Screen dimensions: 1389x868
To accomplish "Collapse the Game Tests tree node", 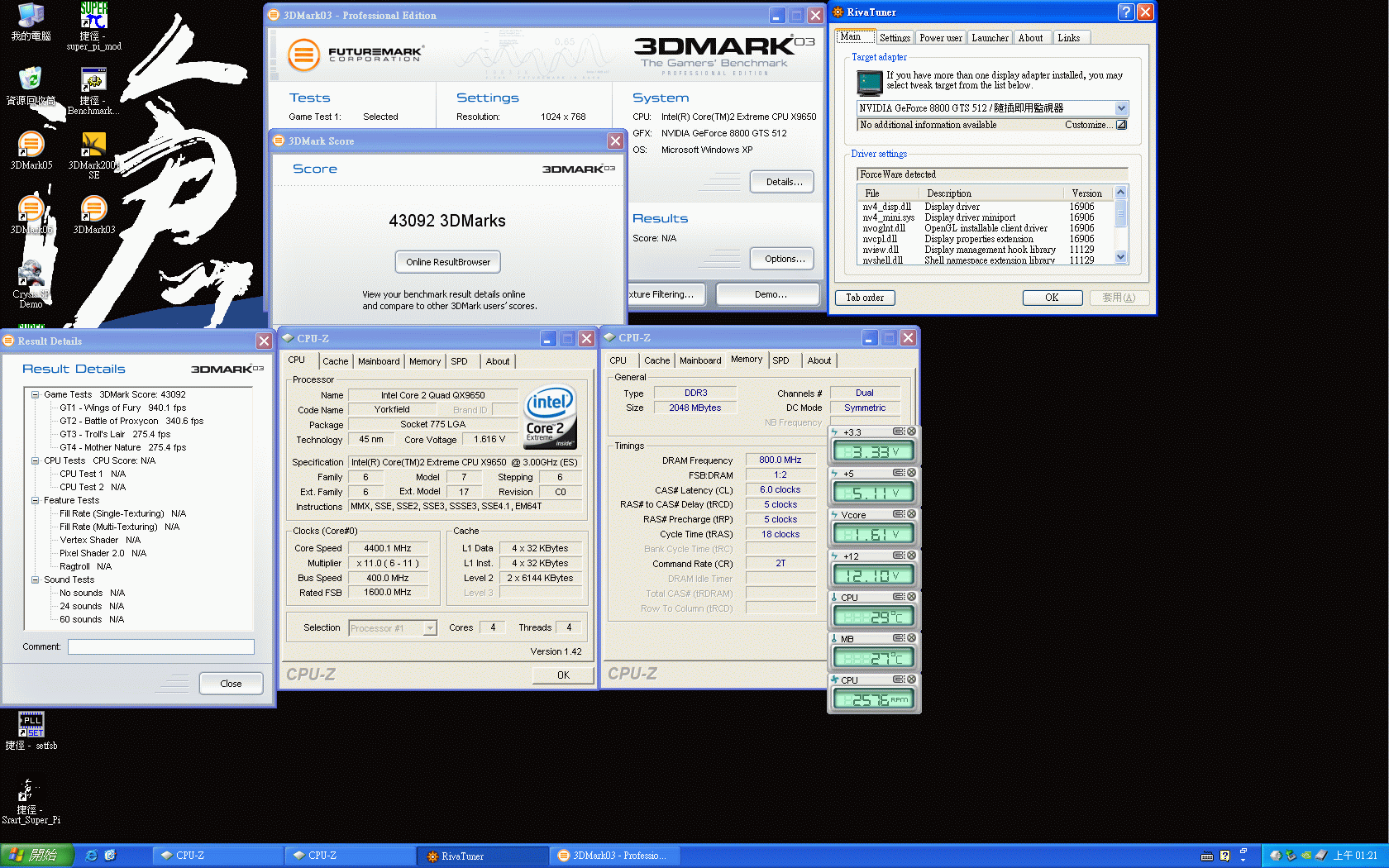I will pos(36,394).
